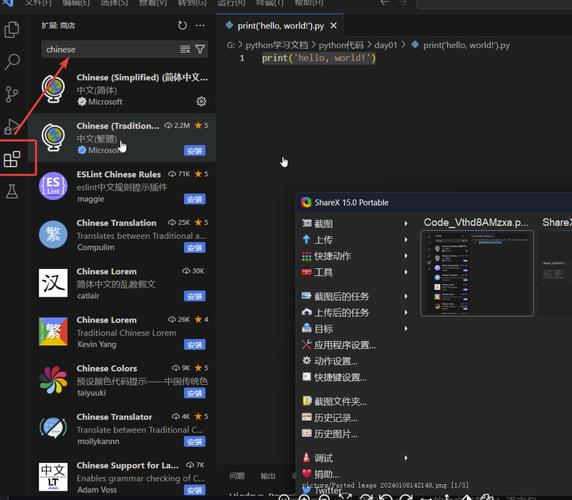Refresh the extensions list
The width and height of the screenshot is (572, 500).
(182, 25)
